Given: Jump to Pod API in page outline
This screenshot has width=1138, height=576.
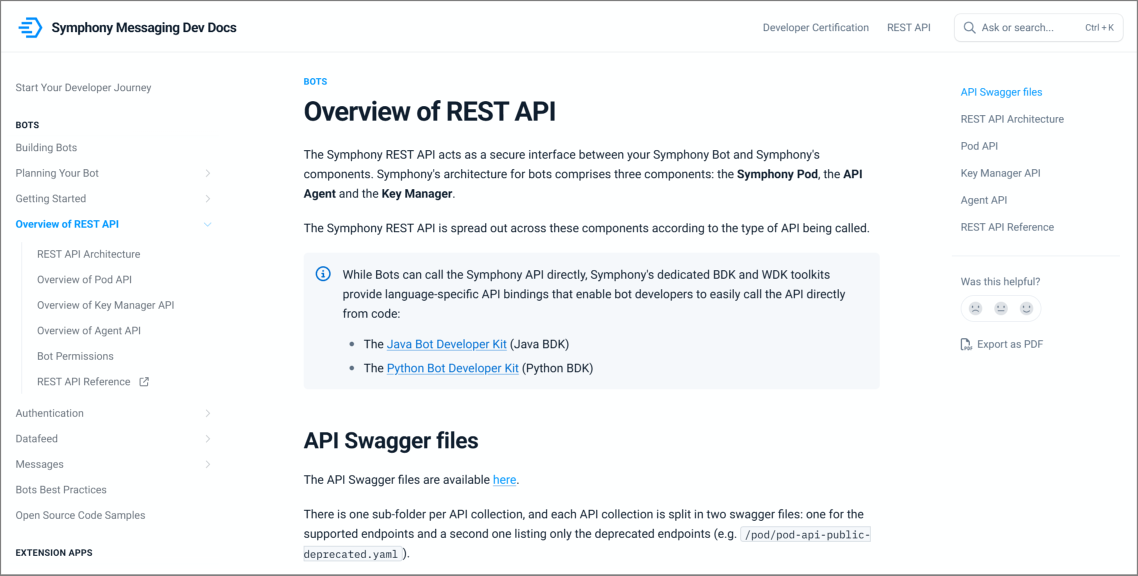Looking at the screenshot, I should pyautogui.click(x=979, y=146).
